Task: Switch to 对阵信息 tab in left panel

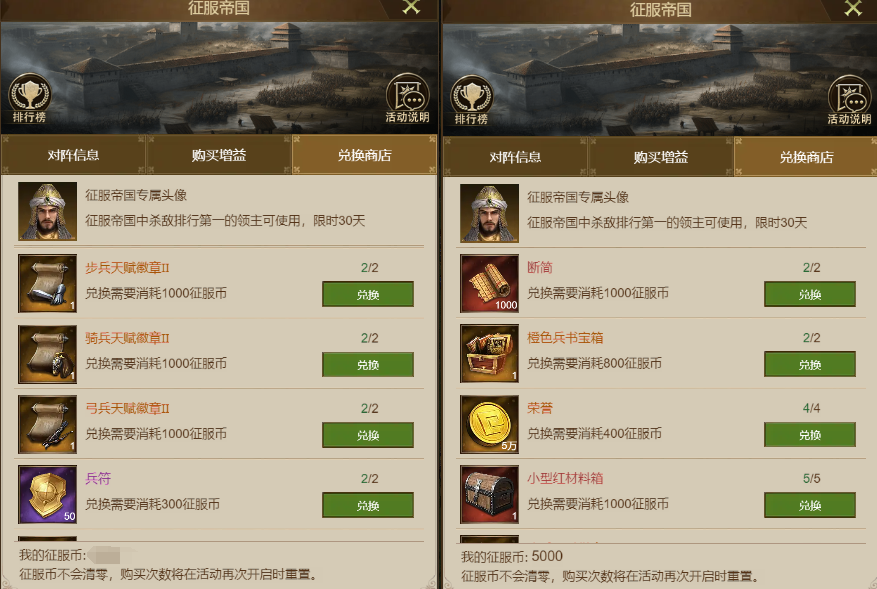Action: pos(73,155)
